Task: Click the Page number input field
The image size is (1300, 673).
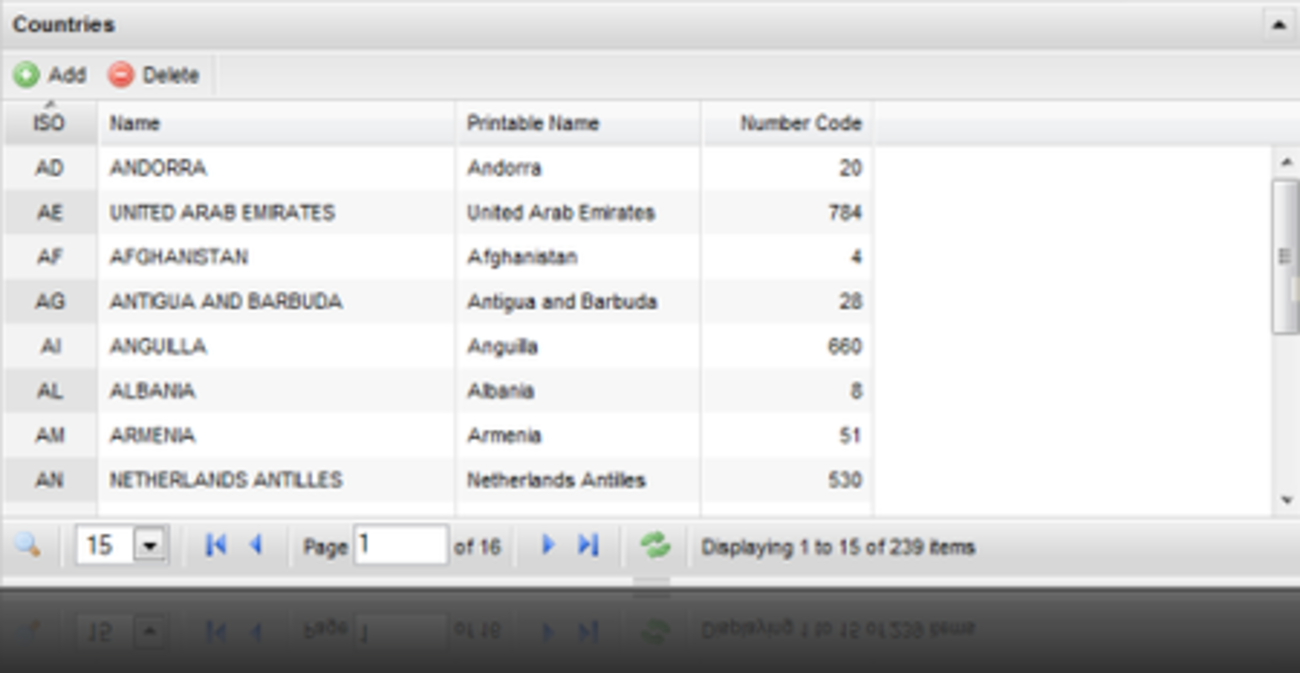Action: [x=400, y=545]
